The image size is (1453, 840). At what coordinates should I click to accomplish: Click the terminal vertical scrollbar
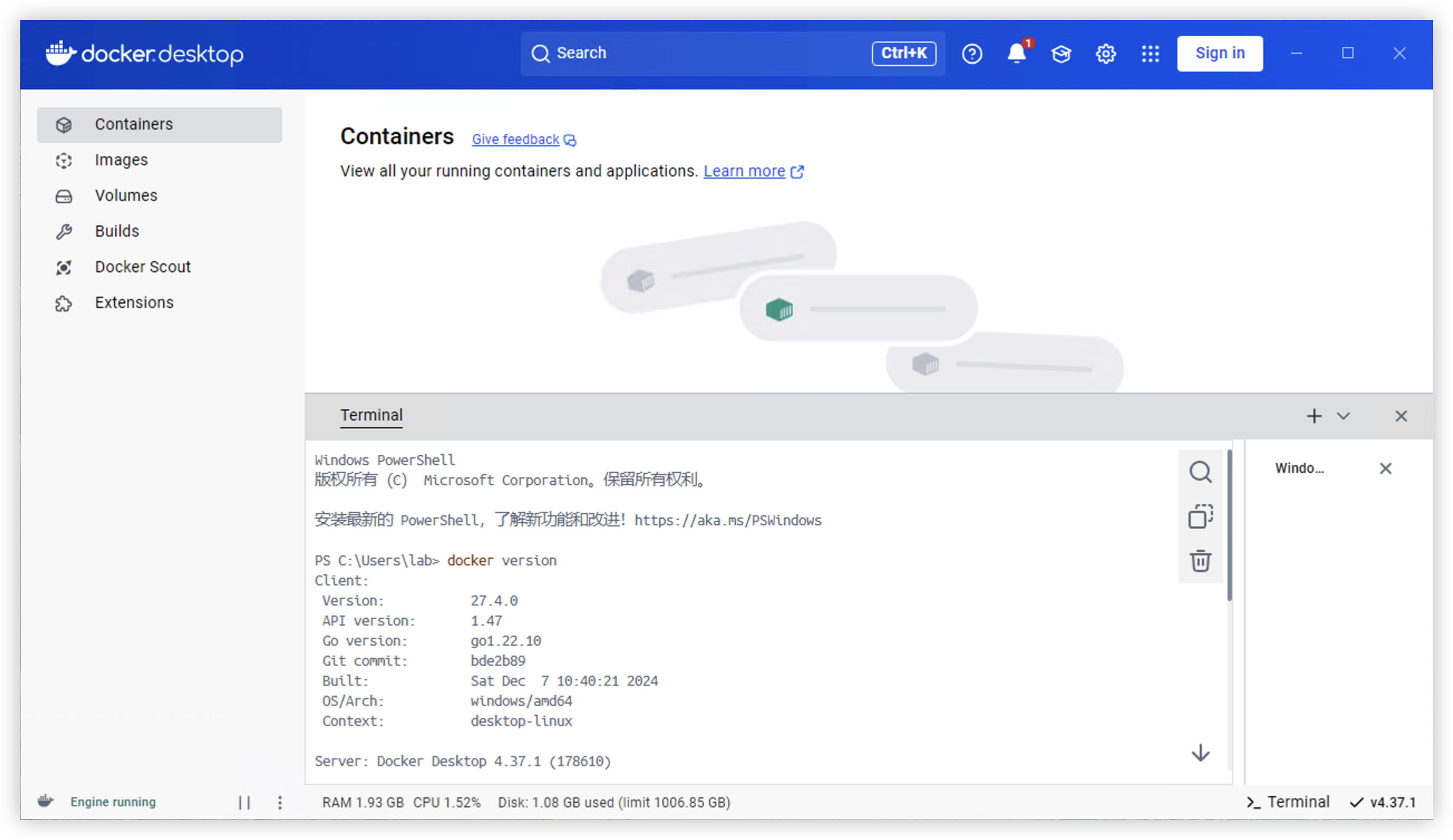(1229, 525)
